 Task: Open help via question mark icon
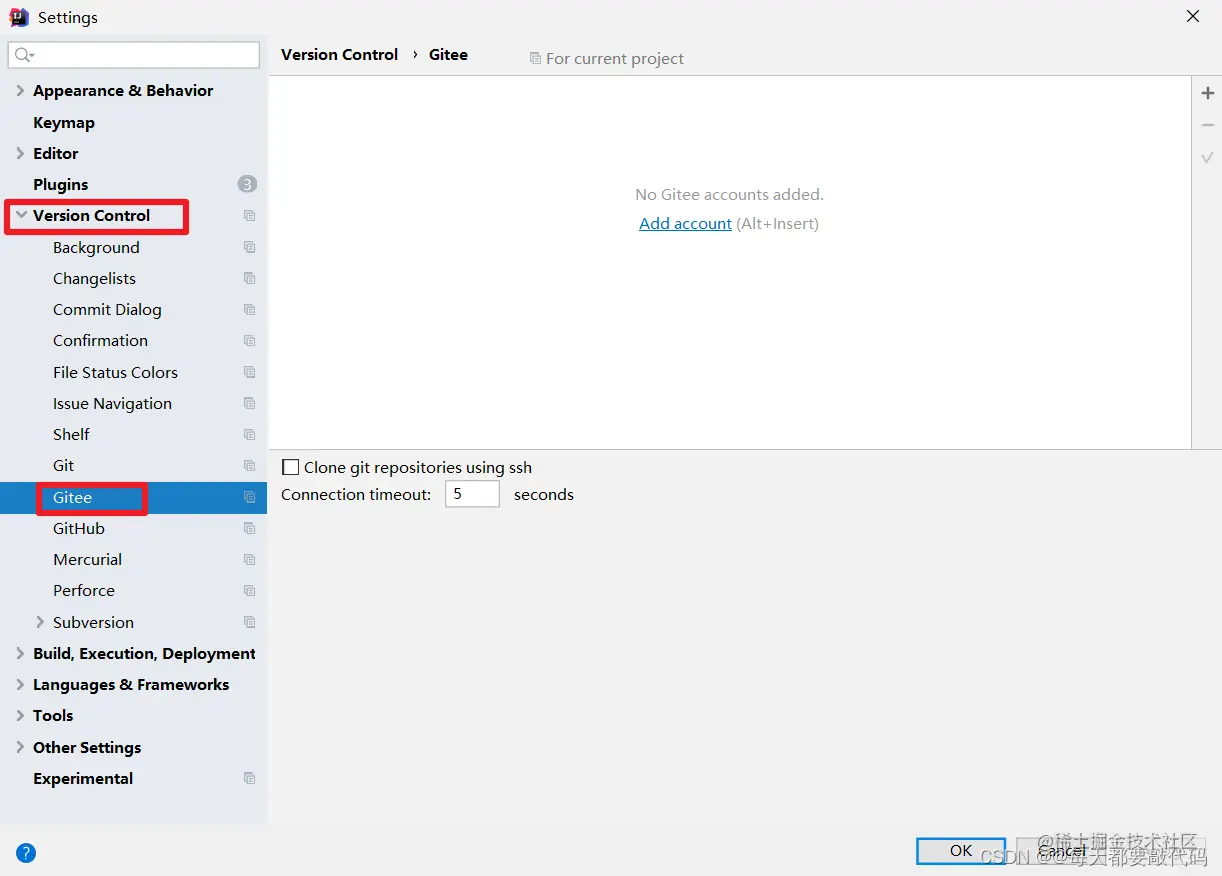pyautogui.click(x=26, y=853)
